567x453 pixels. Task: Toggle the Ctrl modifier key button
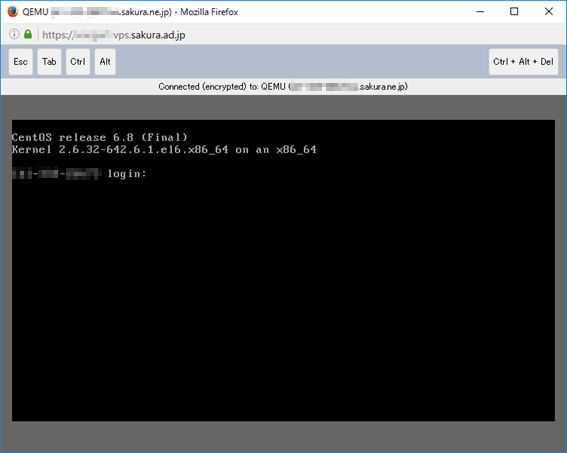(78, 62)
